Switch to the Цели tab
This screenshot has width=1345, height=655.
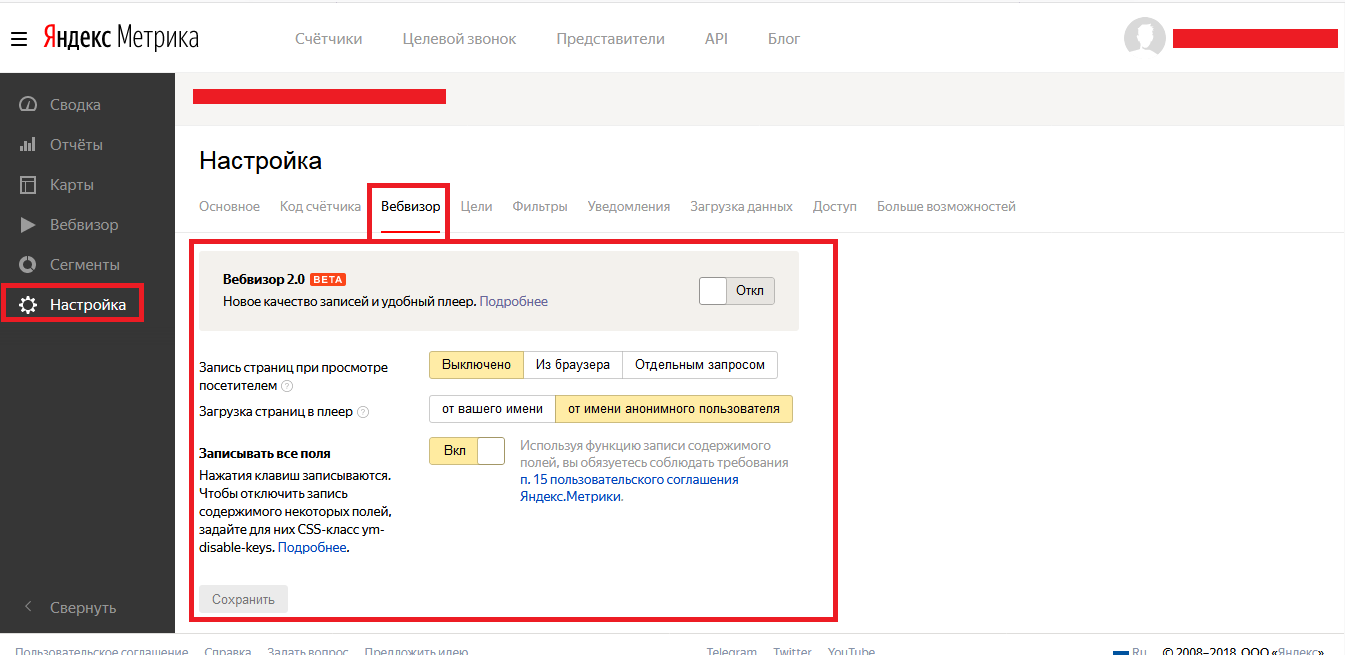[476, 207]
